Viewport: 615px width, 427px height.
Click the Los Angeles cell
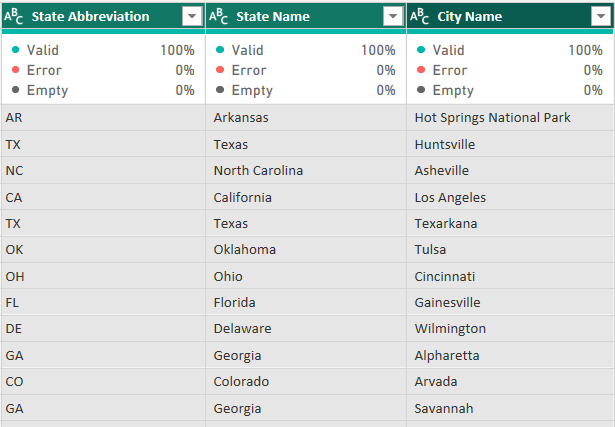point(510,197)
